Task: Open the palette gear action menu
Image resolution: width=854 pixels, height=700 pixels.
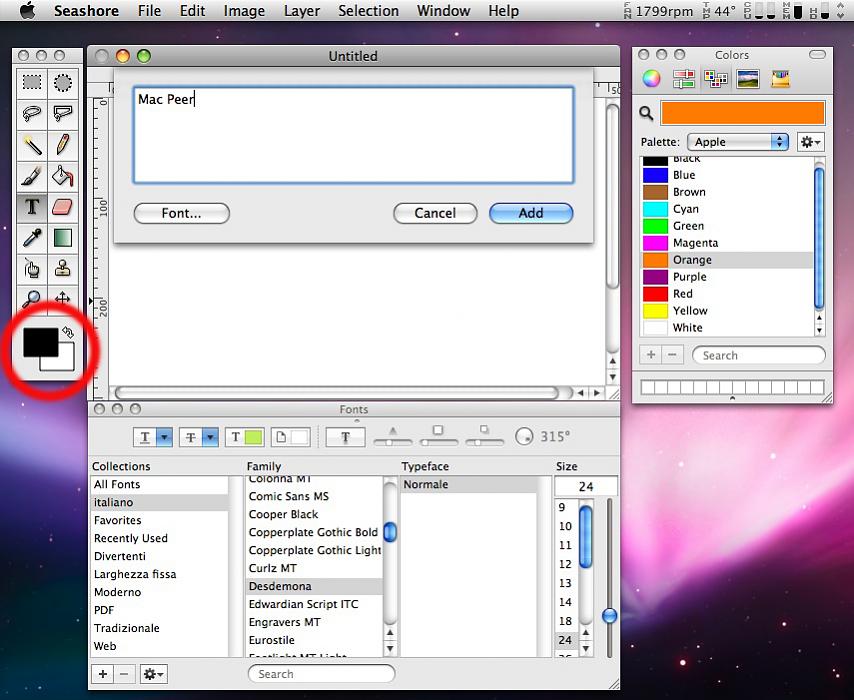Action: point(810,142)
